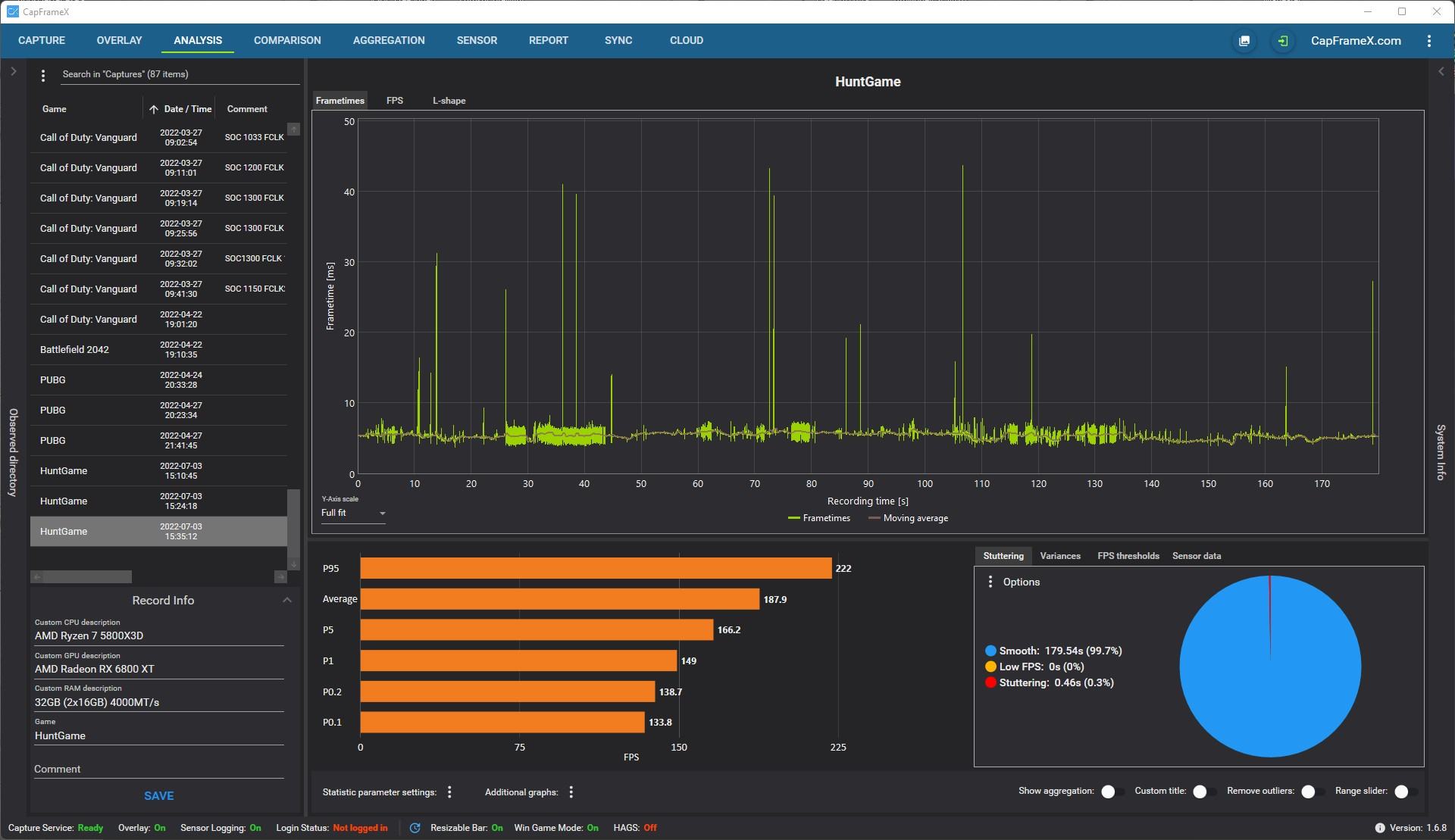Select HuntGame capture from 15:24:18
This screenshot has height=840, width=1455.
click(x=159, y=501)
